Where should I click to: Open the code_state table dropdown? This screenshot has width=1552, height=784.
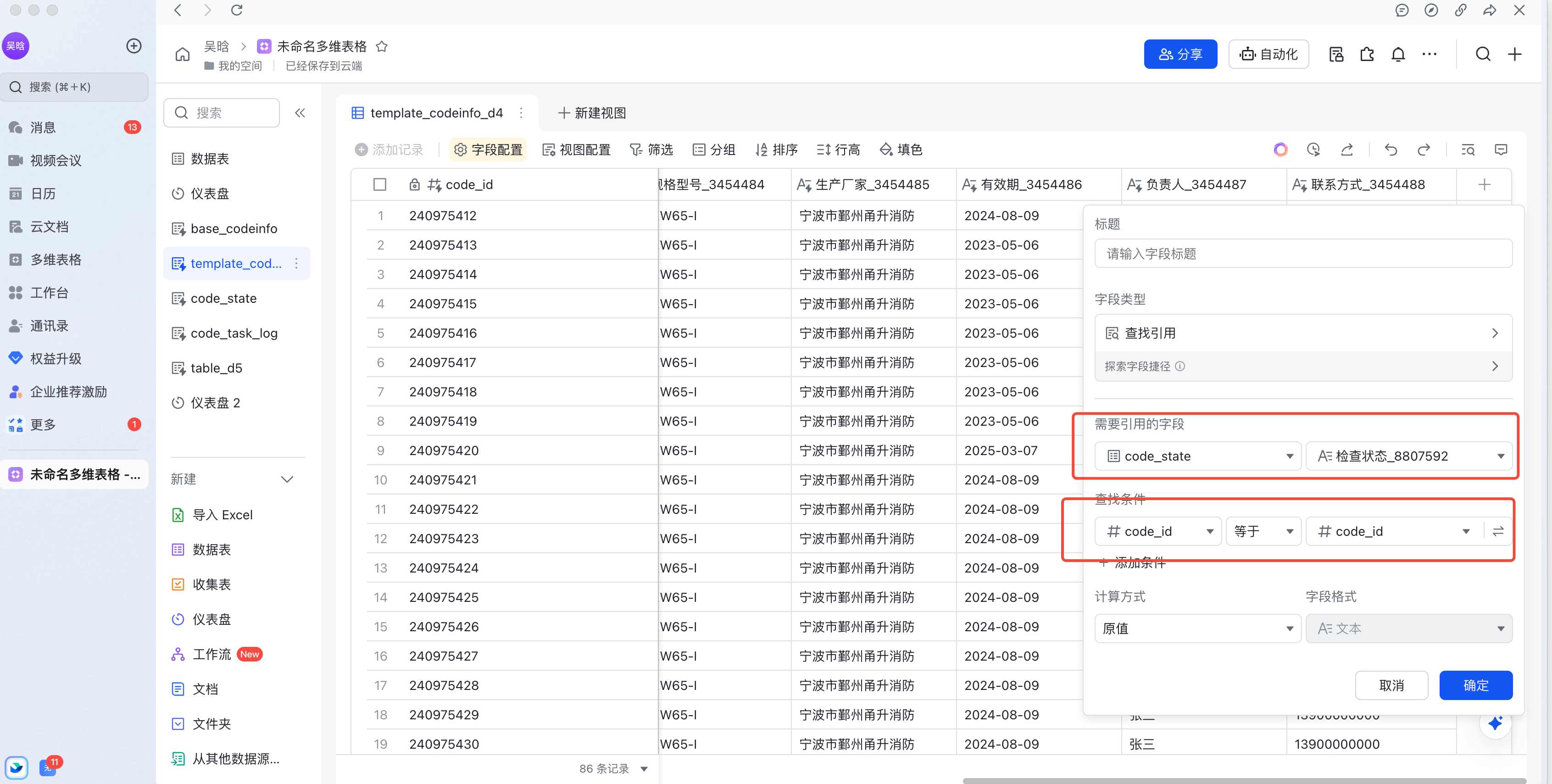(1197, 456)
